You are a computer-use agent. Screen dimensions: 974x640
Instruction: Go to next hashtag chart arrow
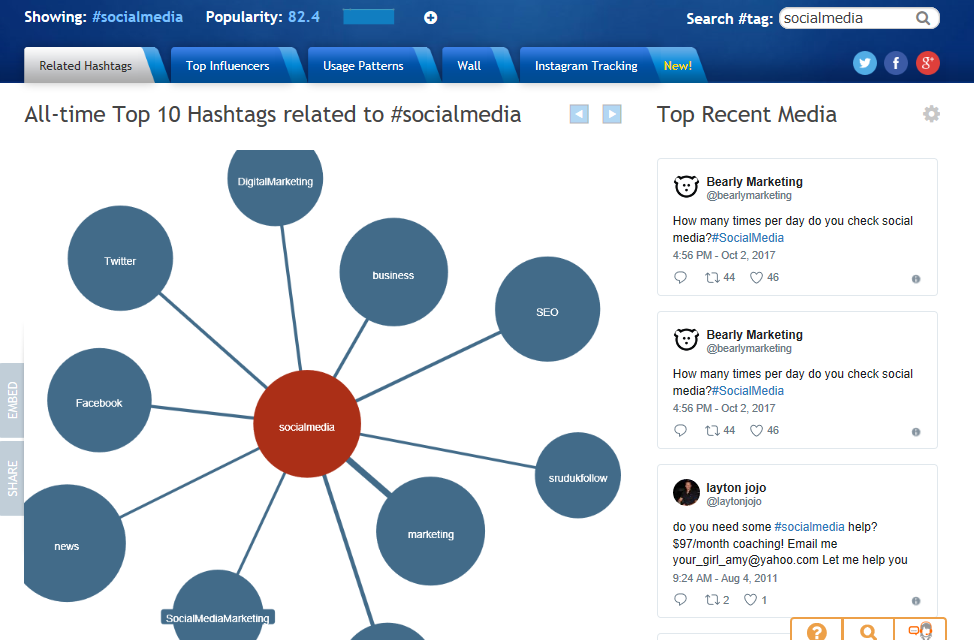point(612,114)
